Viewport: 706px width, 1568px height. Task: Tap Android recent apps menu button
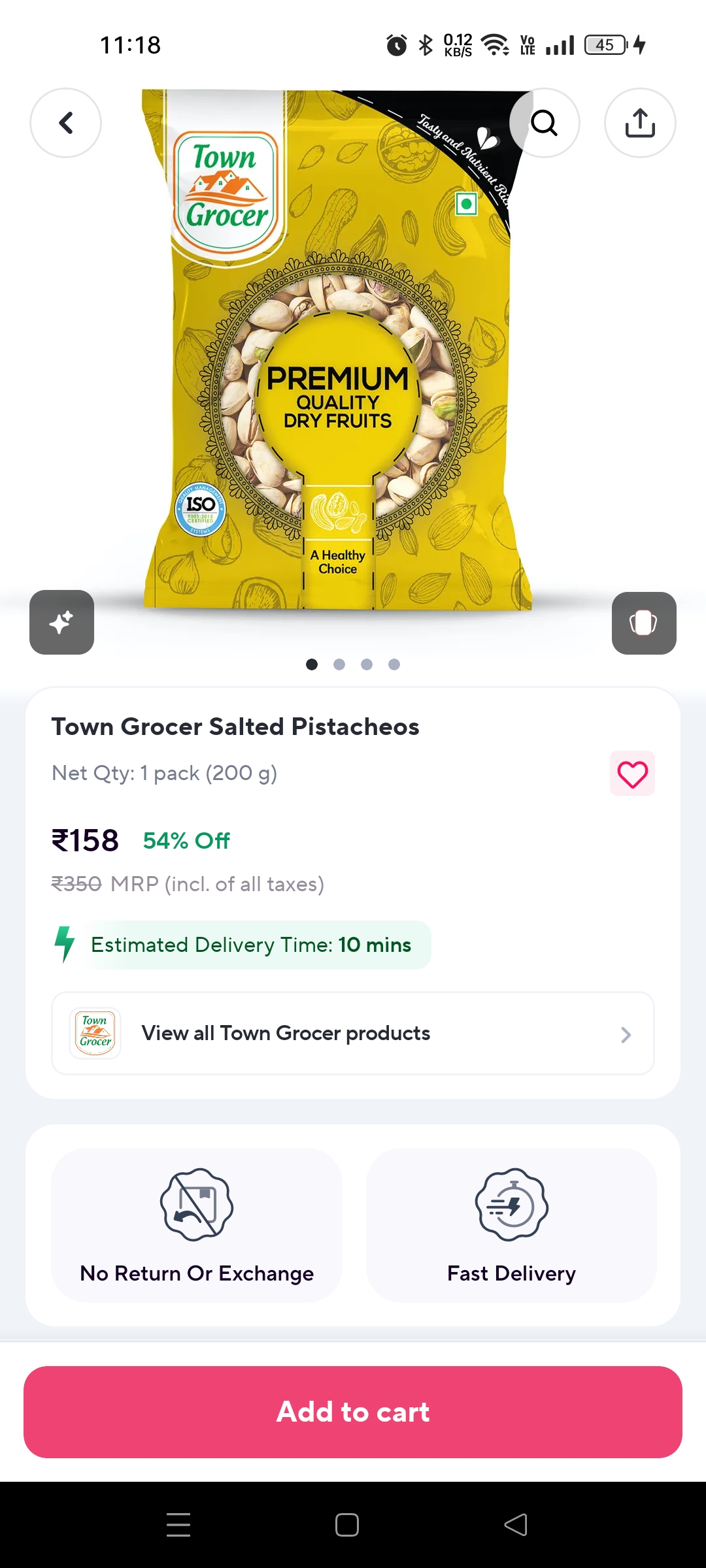tap(178, 1524)
